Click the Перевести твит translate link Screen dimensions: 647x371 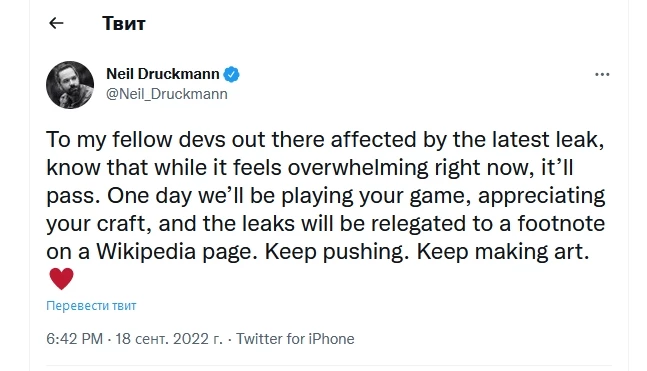point(91,306)
